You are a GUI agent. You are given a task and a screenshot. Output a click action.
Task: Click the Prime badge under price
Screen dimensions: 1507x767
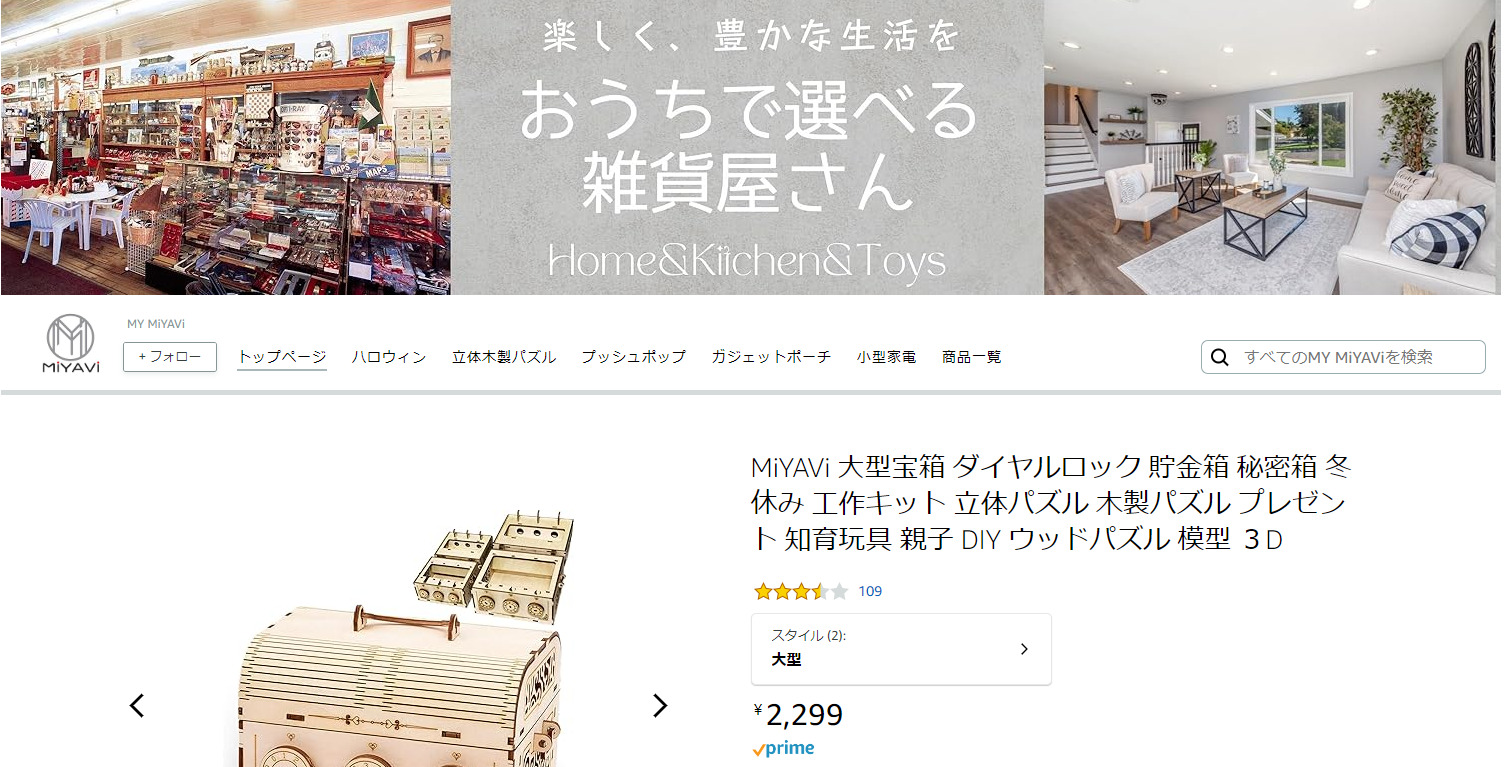(x=784, y=748)
